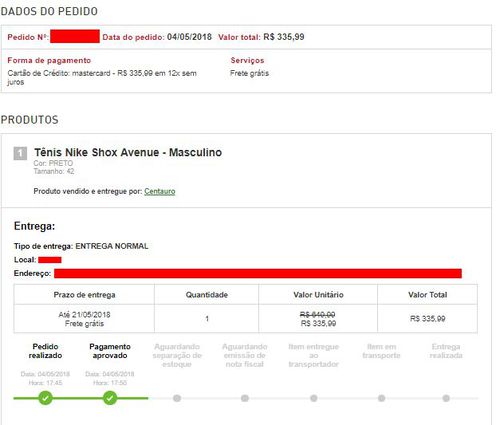Click the DADOS DO PEDIDO heading
Screen dimensions: 500x425
(x=49, y=11)
